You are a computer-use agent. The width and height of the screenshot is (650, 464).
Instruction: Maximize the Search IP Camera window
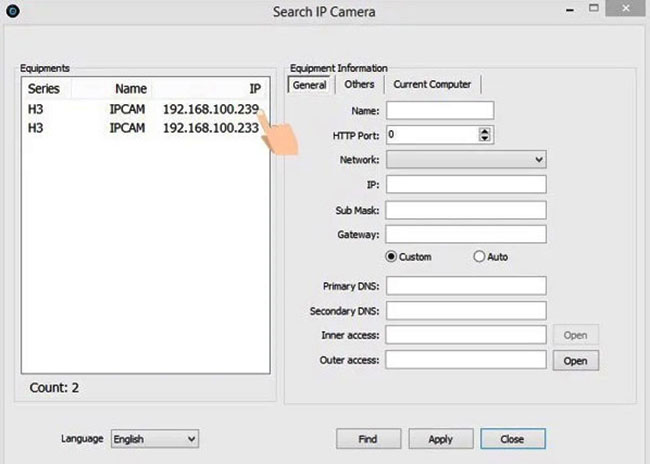pyautogui.click(x=594, y=8)
